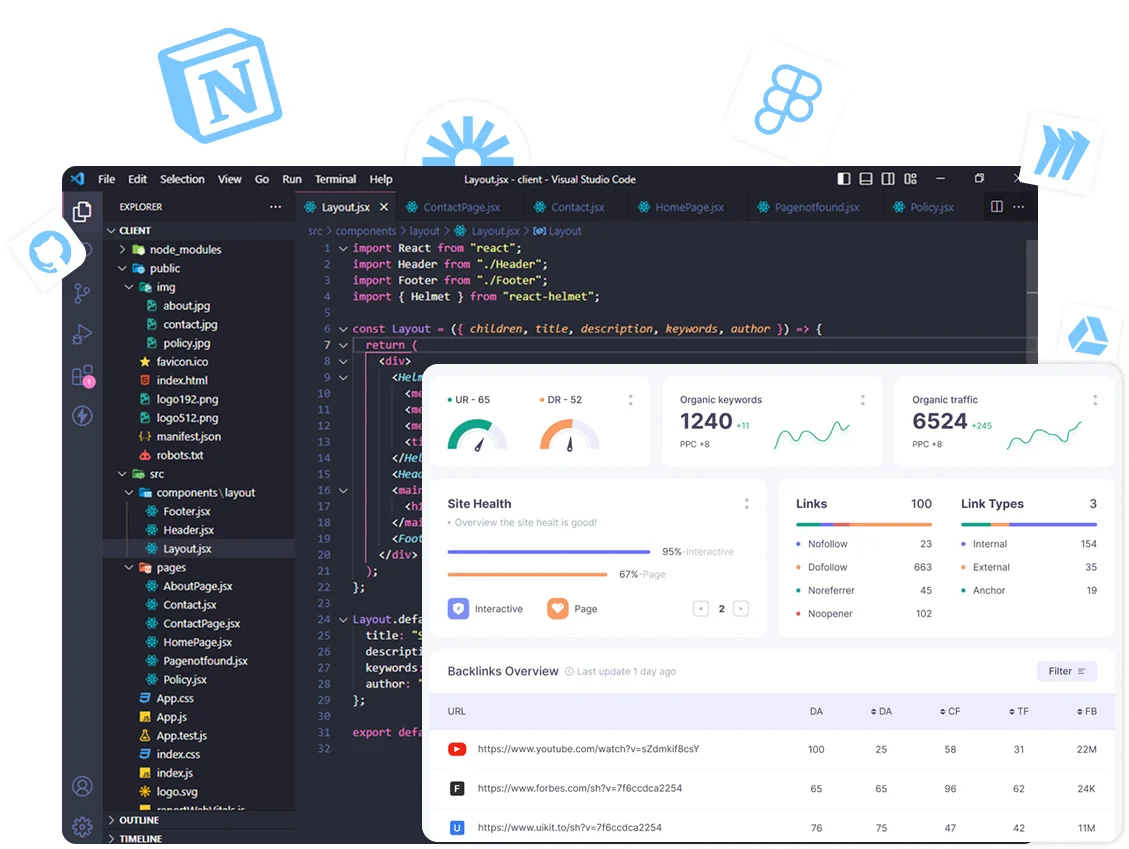Click the Customize Layout icon in title bar

pyautogui.click(x=910, y=179)
